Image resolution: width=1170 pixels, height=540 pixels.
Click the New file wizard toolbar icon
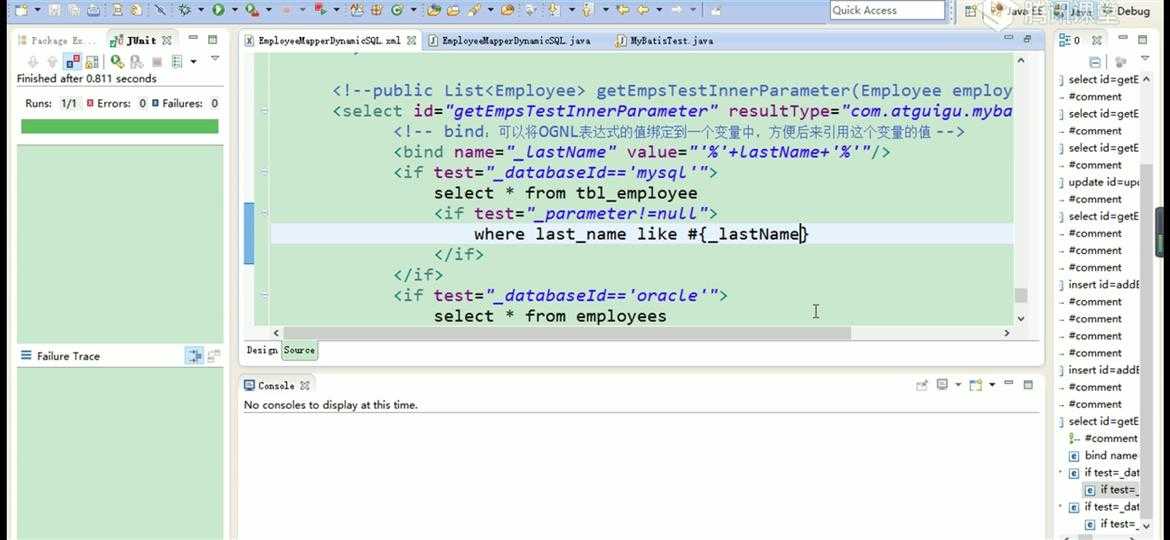coord(21,10)
